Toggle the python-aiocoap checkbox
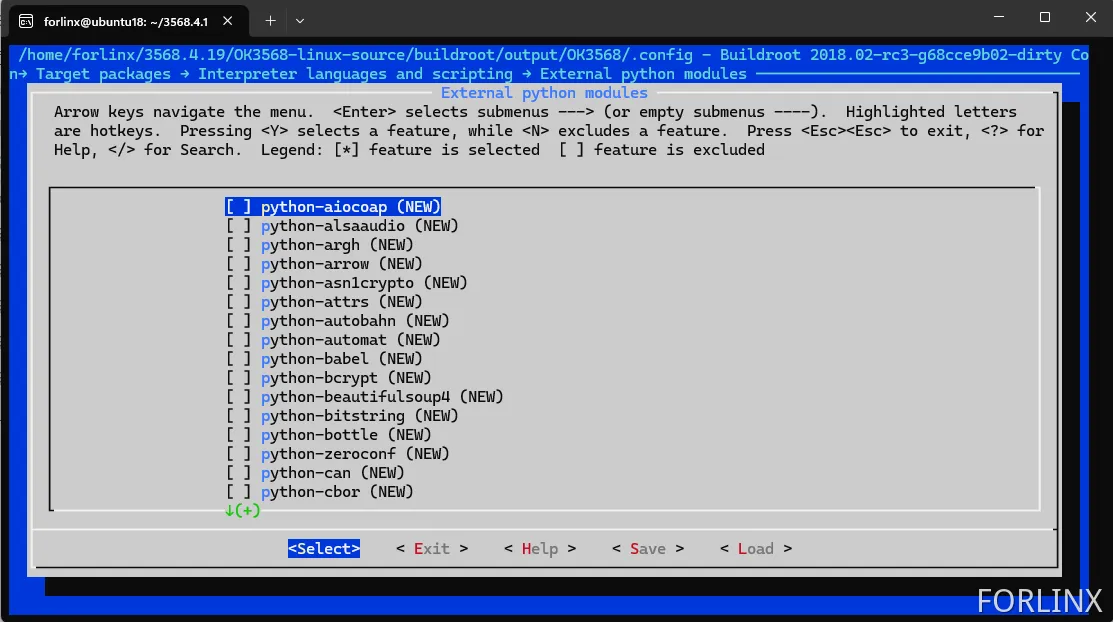 238,207
